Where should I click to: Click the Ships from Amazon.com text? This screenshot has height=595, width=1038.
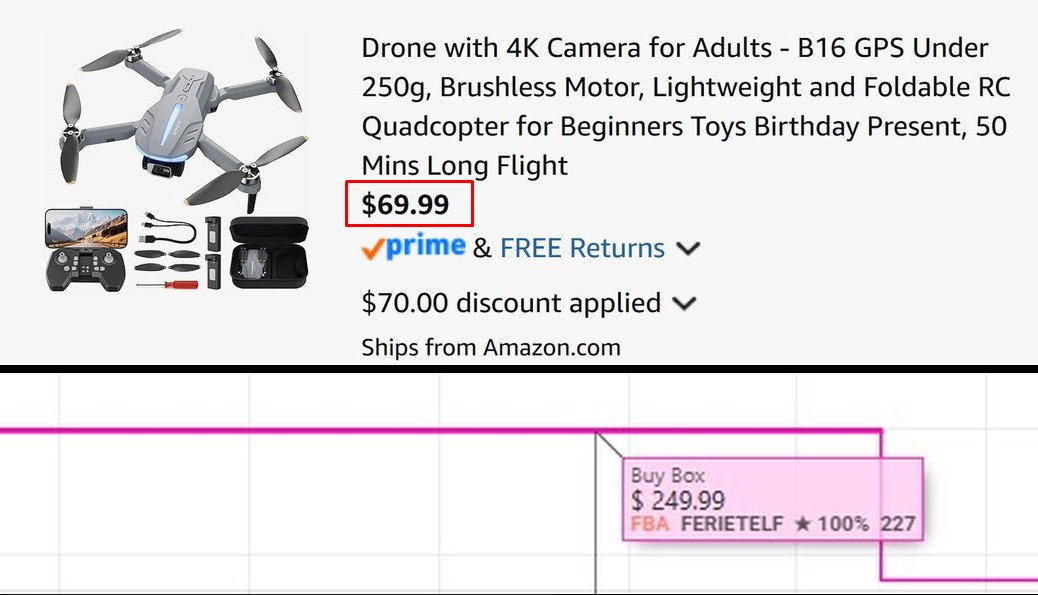tap(491, 347)
